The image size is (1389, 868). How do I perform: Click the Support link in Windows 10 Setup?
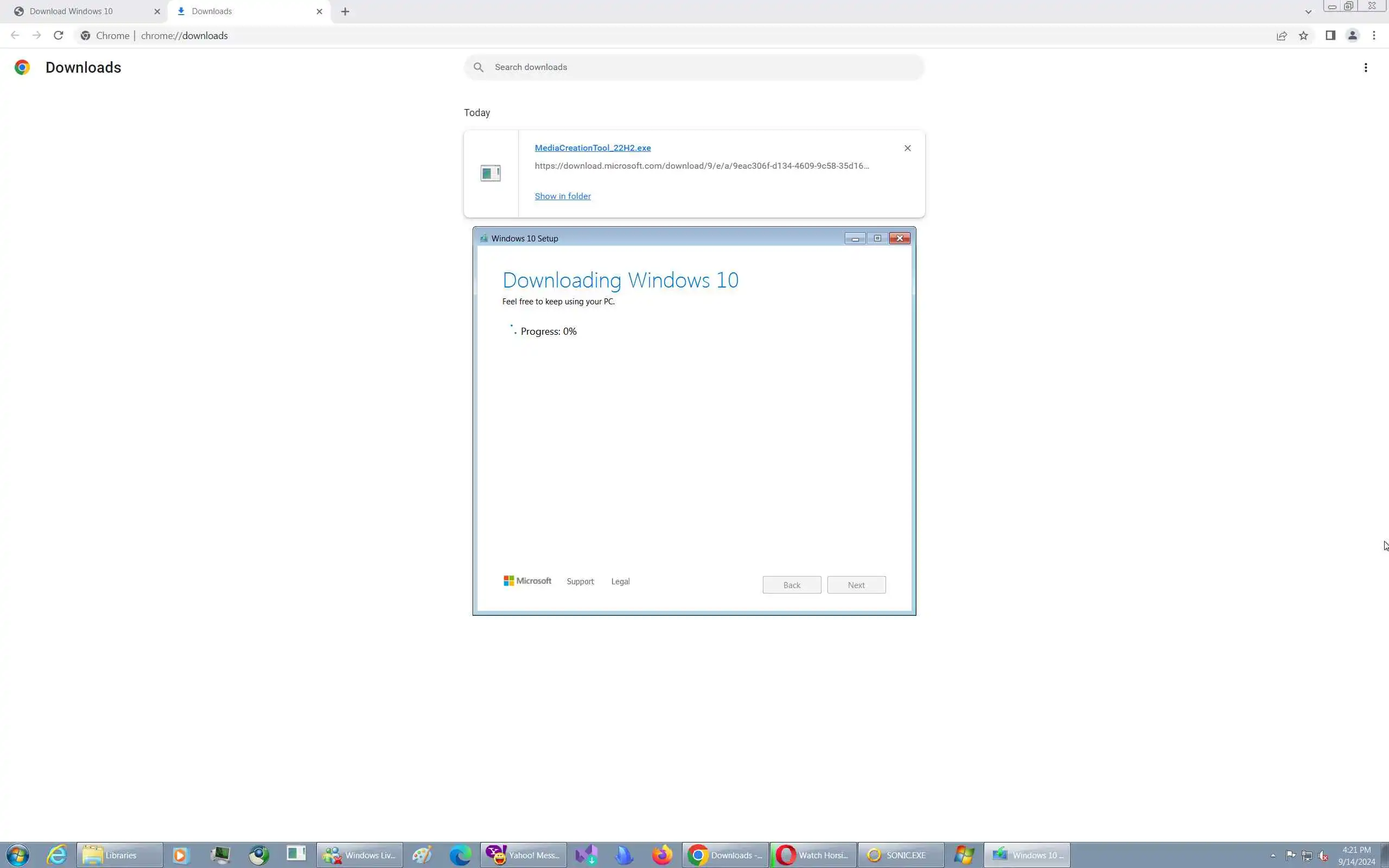tap(579, 582)
